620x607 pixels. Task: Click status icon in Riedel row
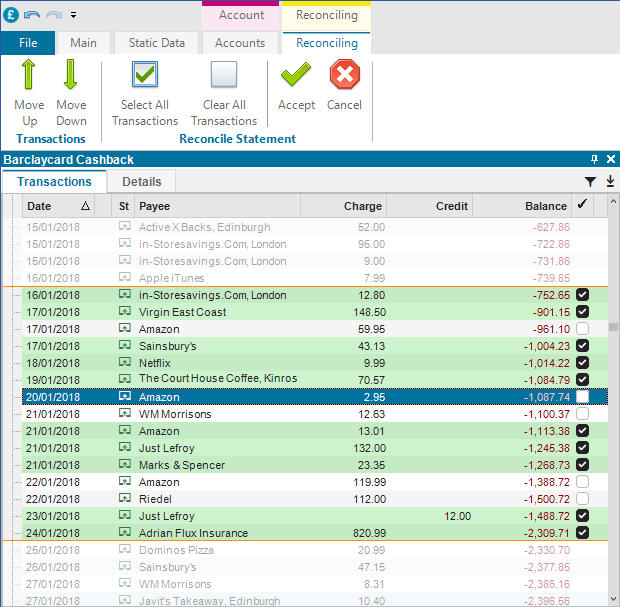[125, 498]
